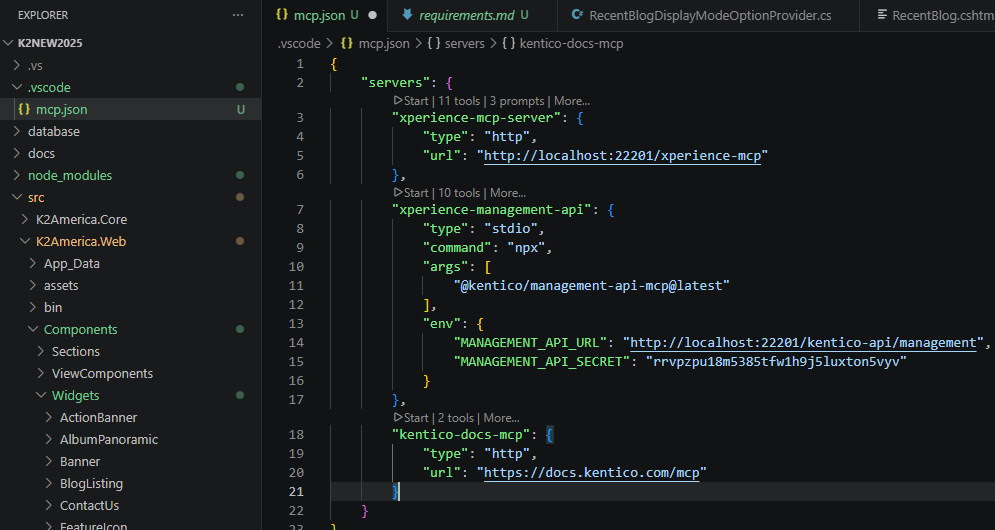Collapse the src folder
The image size is (995, 530).
point(17,197)
